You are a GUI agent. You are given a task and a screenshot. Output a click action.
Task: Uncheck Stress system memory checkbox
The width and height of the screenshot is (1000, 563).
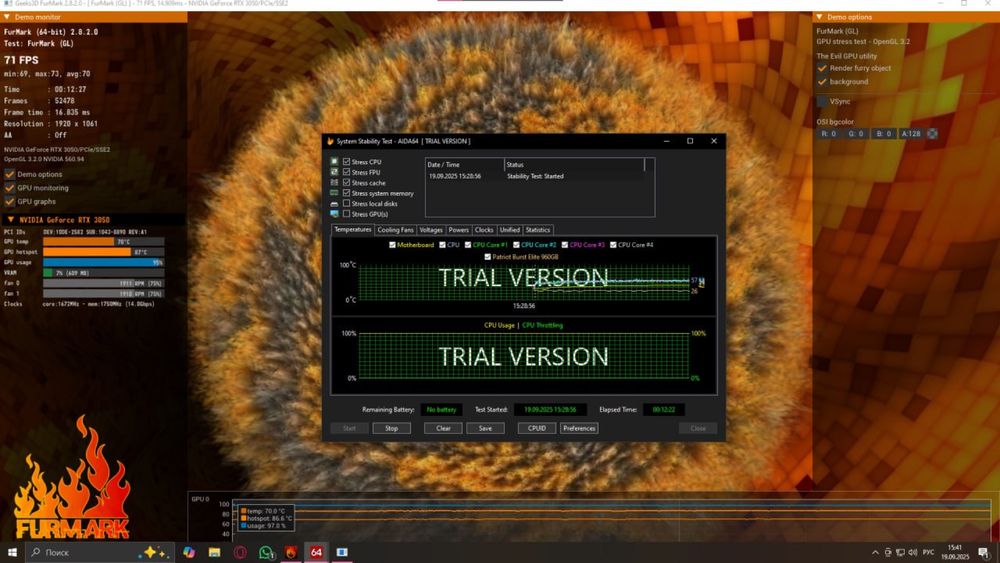click(x=346, y=193)
